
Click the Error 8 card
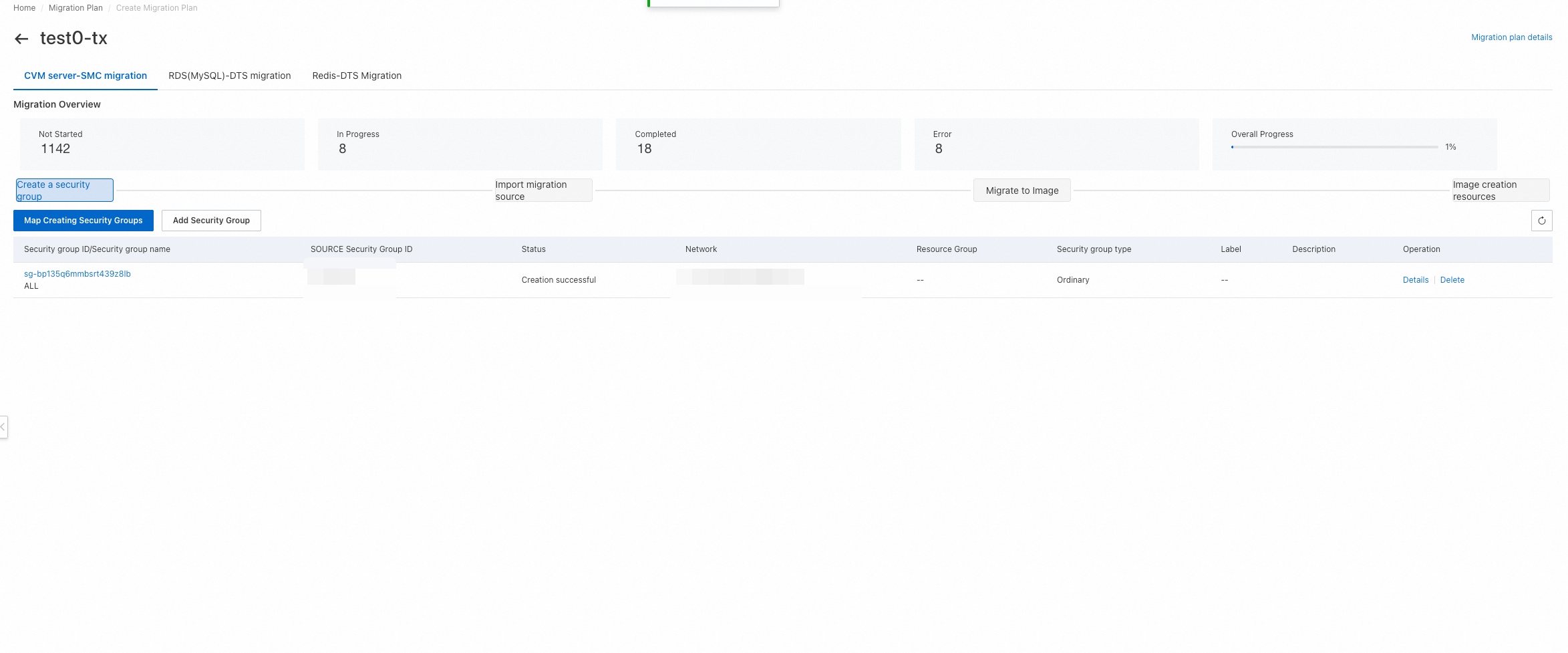click(x=1057, y=144)
